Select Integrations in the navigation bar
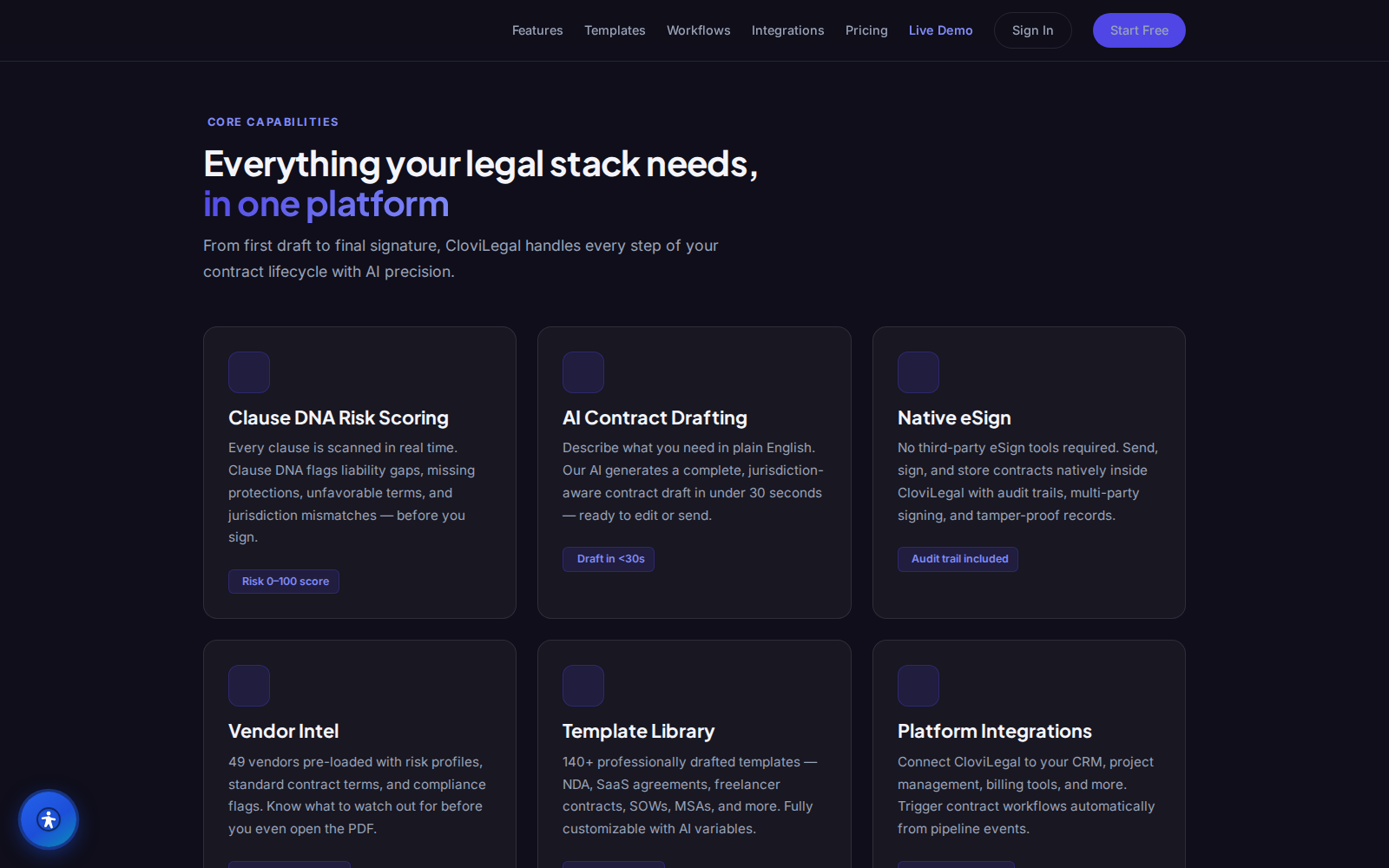1389x868 pixels. (x=788, y=30)
